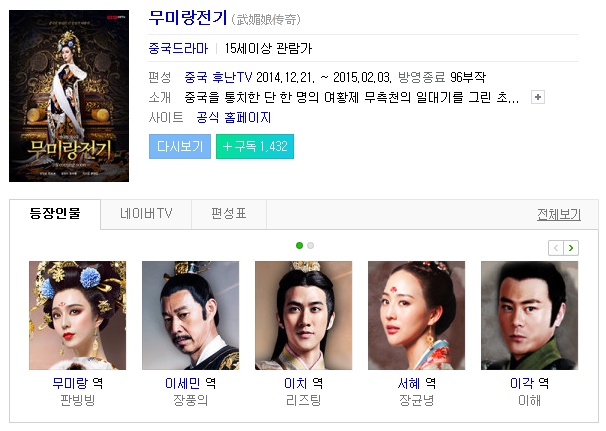Open the 이세민 역 character photo
This screenshot has height=431, width=606.
[x=191, y=315]
